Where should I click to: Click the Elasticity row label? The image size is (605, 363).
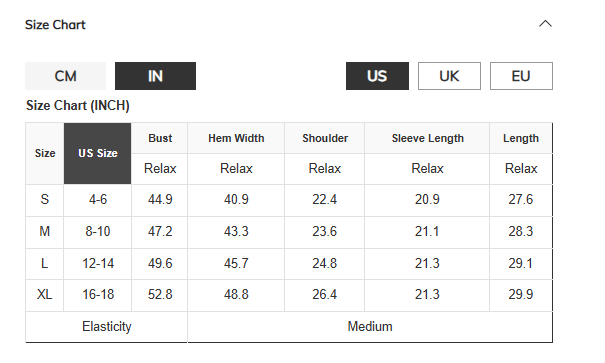click(x=106, y=327)
